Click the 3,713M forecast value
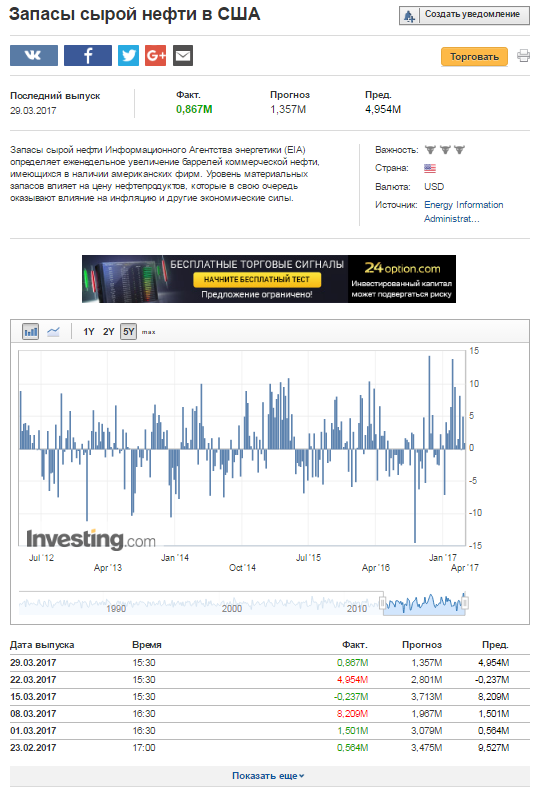 pyautogui.click(x=426, y=697)
